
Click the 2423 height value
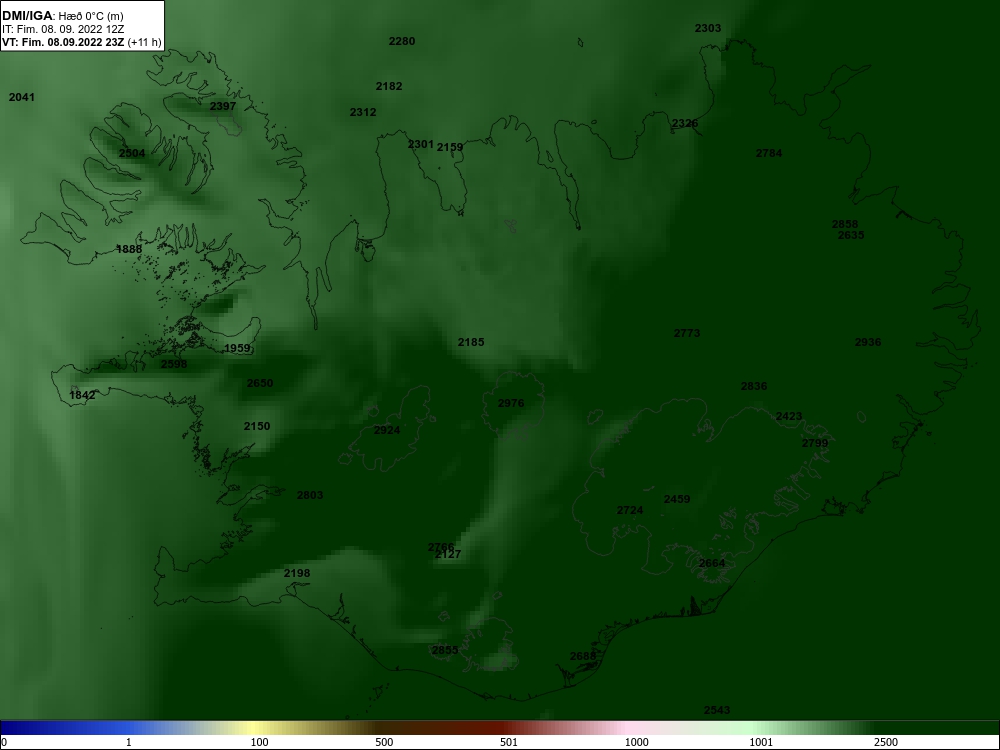(789, 416)
